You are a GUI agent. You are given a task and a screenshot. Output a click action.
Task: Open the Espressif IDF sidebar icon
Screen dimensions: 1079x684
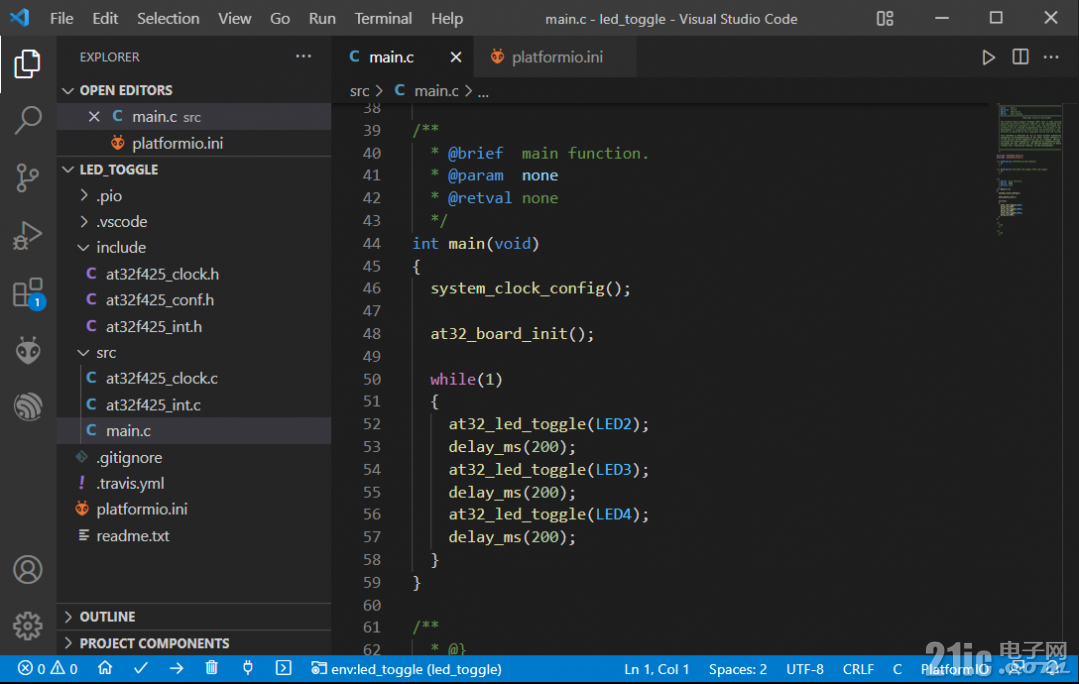[28, 406]
